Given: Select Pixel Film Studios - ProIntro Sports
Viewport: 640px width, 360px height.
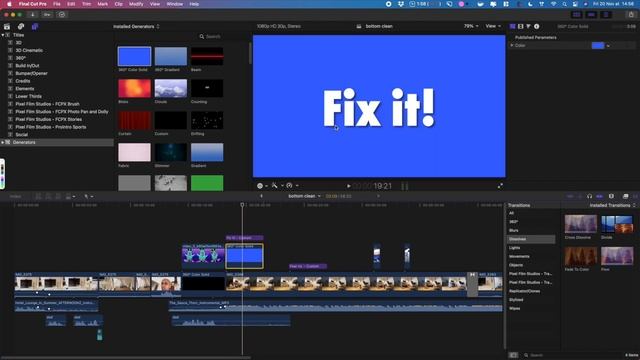Looking at the screenshot, I should pos(51,127).
